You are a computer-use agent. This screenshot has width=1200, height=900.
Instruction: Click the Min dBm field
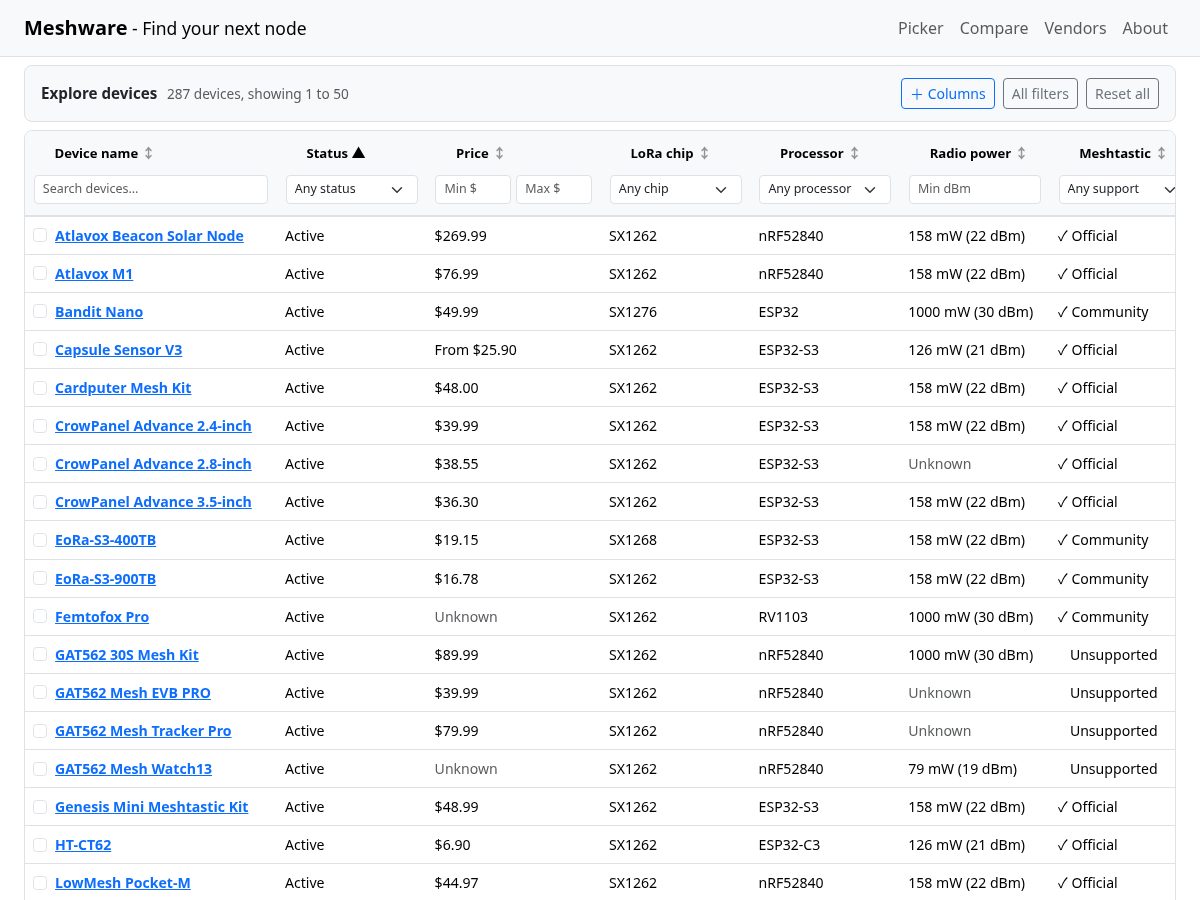[x=975, y=189]
